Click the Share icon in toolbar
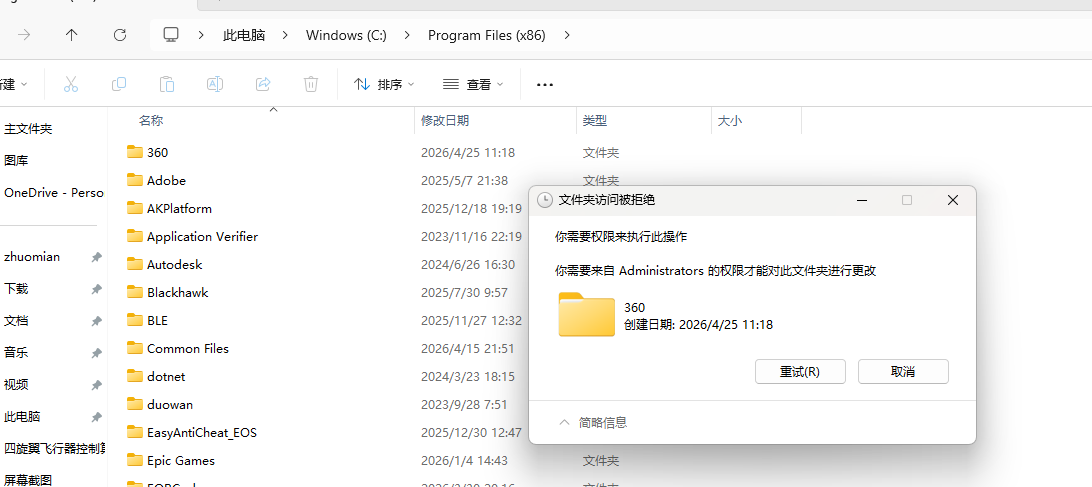Viewport: 1092px width, 487px height. point(263,84)
